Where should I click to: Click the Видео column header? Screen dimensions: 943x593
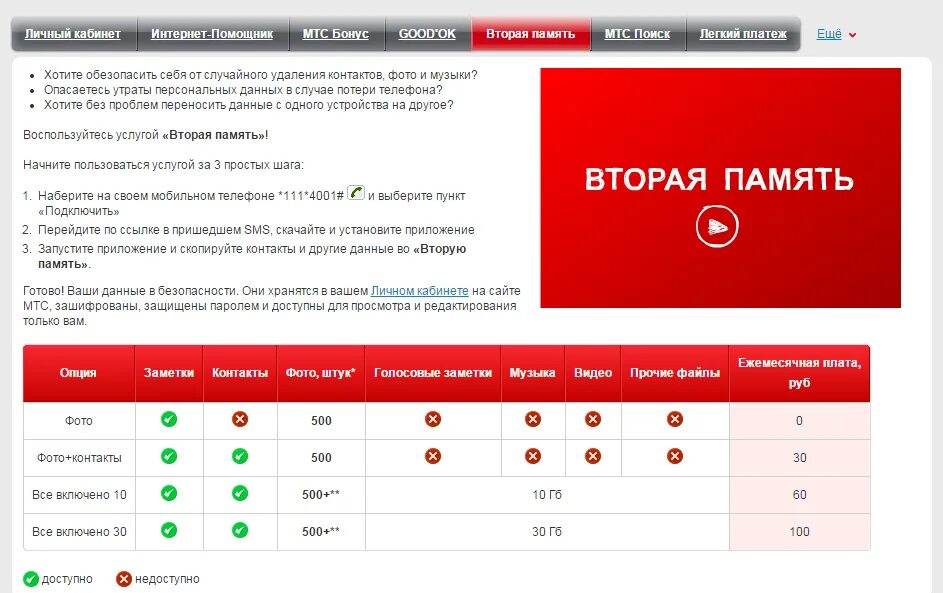coord(593,373)
